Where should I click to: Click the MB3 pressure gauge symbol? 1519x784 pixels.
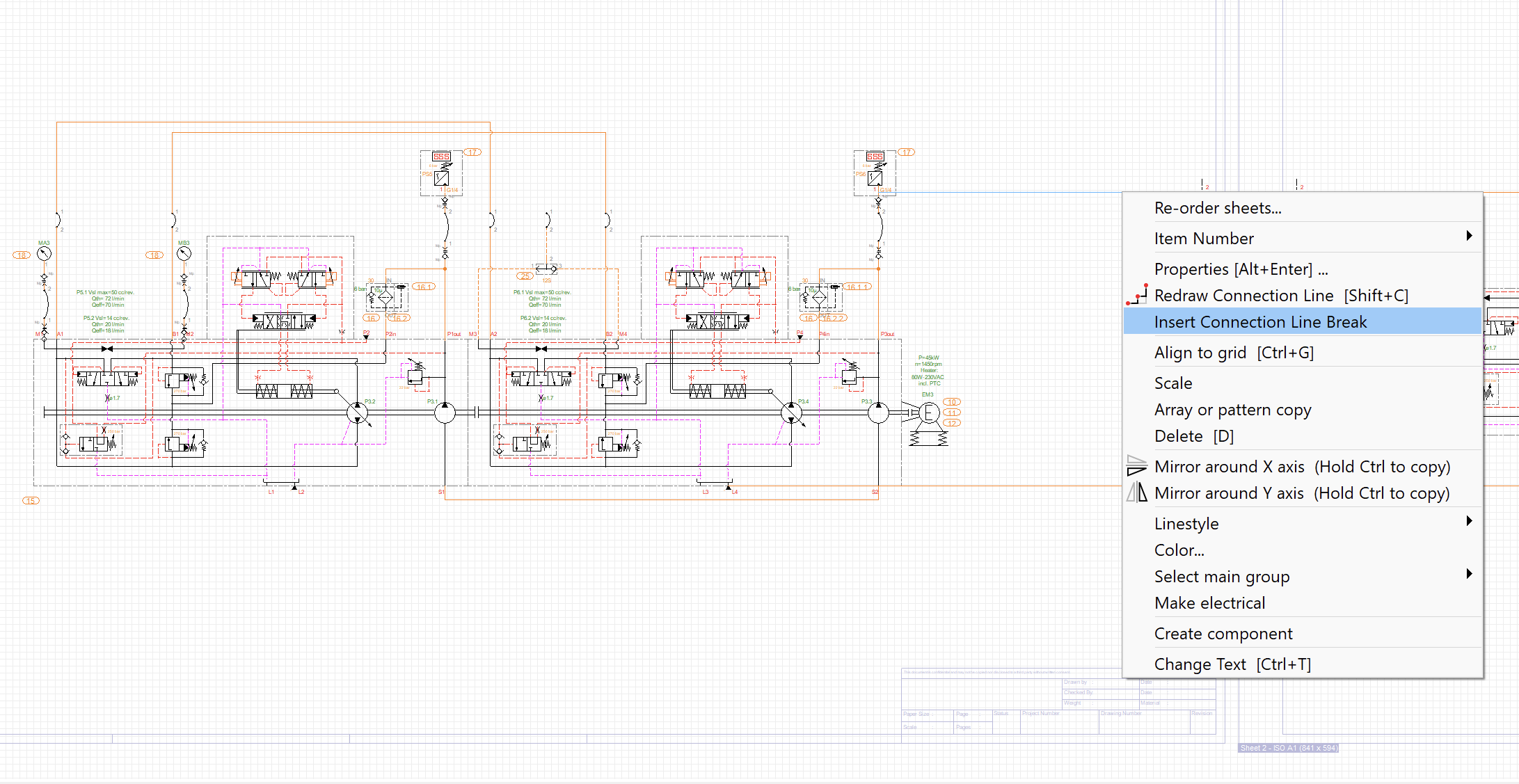click(184, 254)
